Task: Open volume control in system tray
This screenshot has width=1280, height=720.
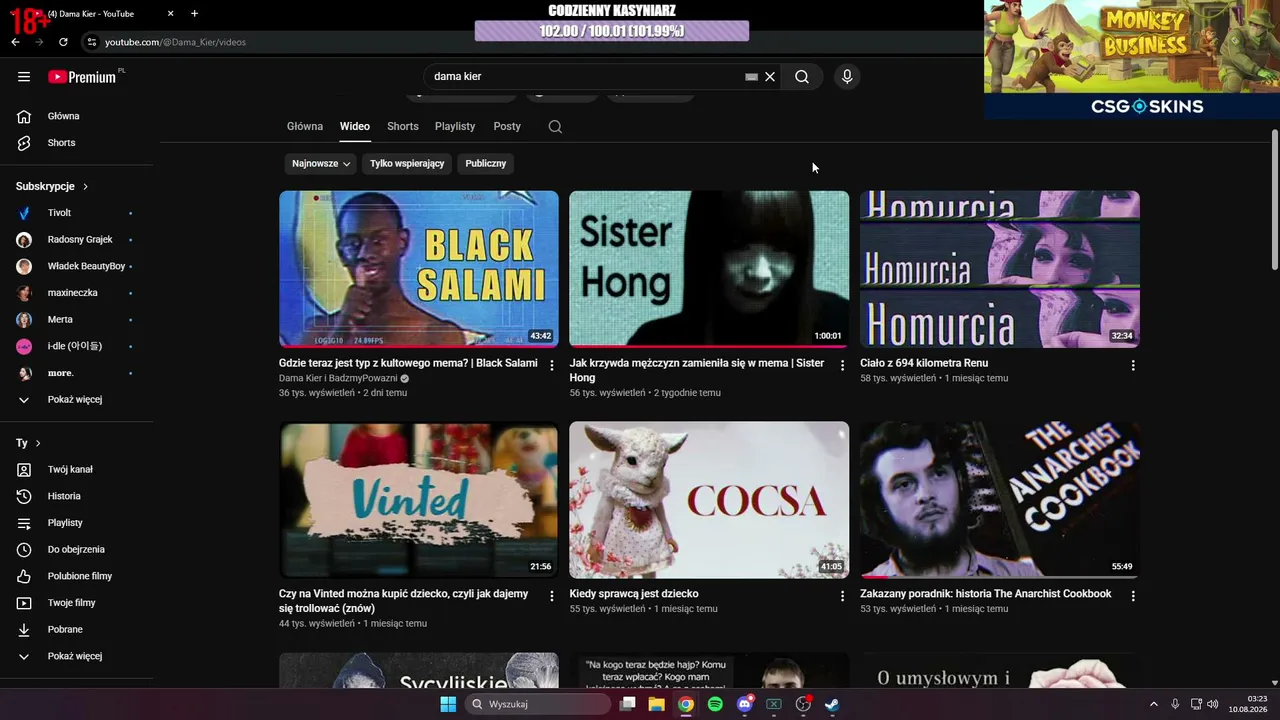Action: click(1213, 704)
